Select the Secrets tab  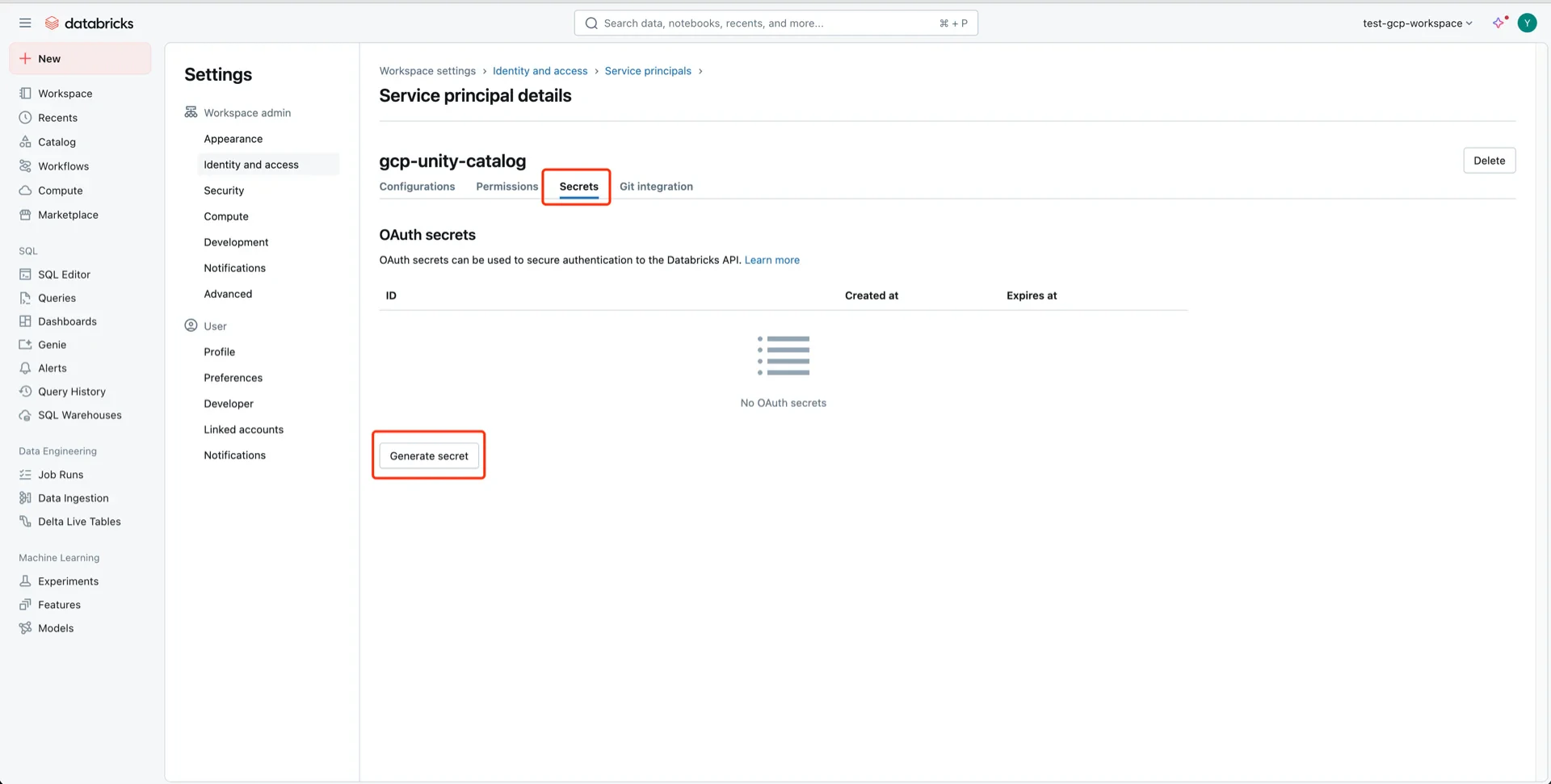pos(578,187)
